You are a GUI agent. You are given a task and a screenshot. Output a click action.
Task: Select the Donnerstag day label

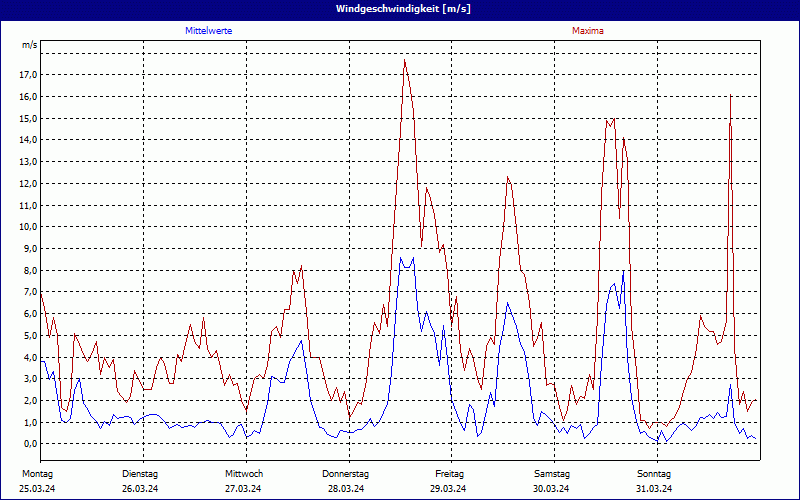(x=346, y=473)
